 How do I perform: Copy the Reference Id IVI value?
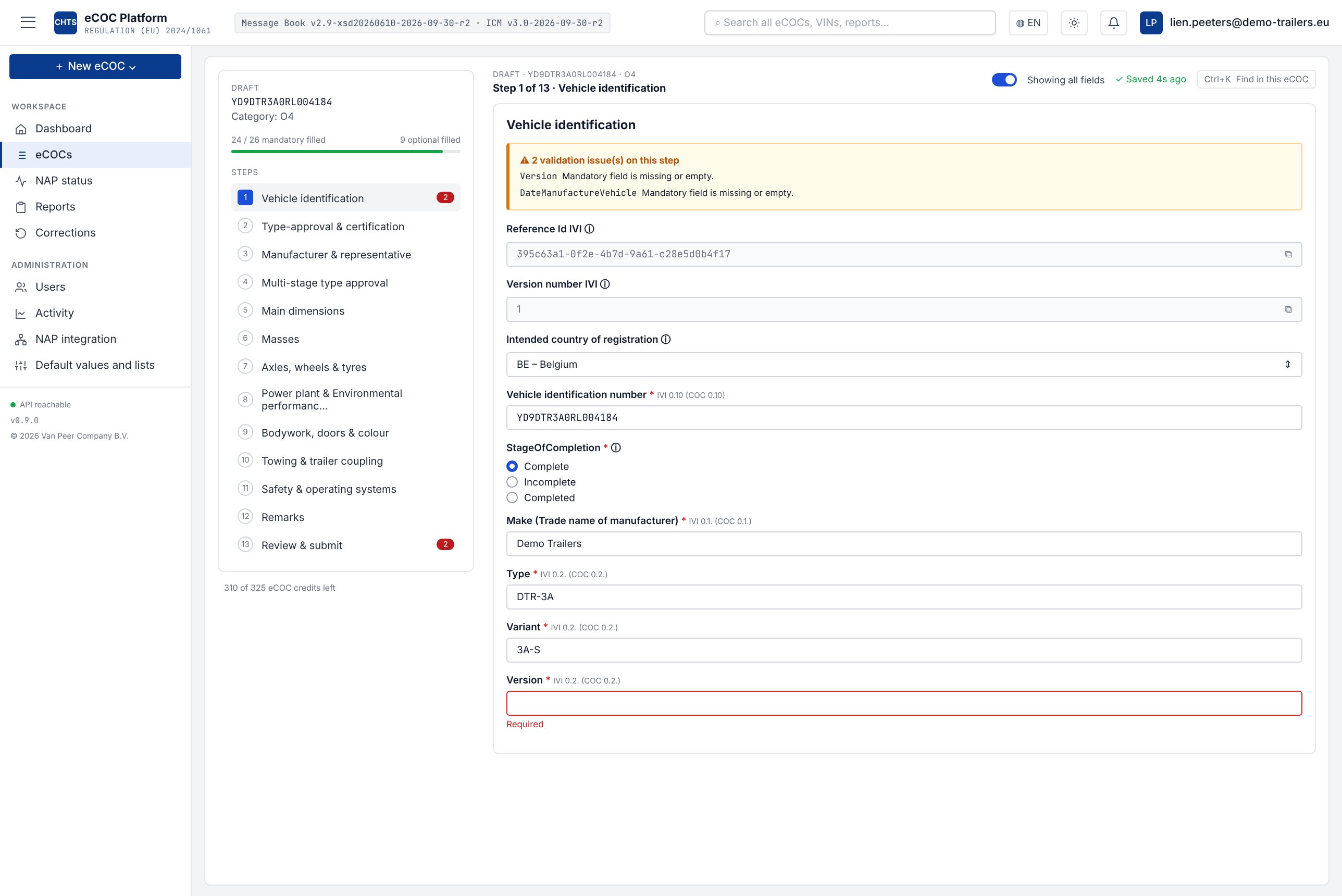pos(1288,254)
